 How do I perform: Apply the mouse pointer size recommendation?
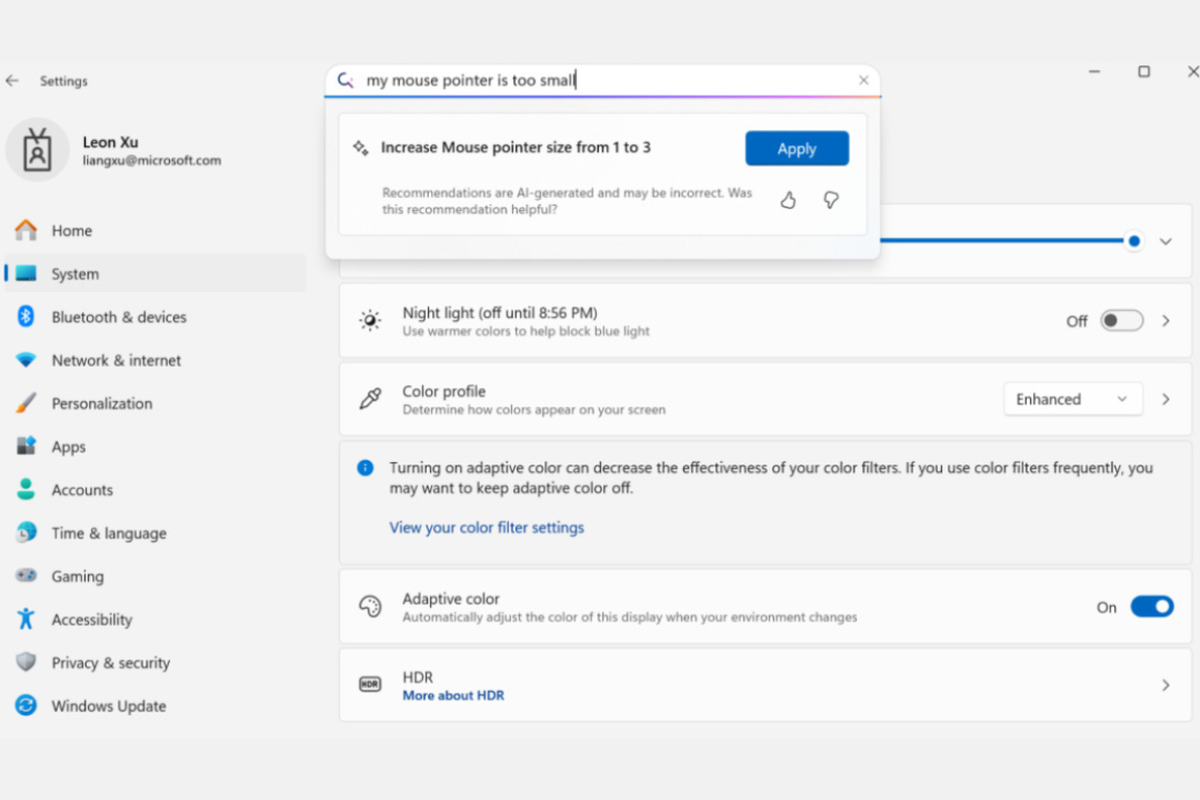(797, 149)
